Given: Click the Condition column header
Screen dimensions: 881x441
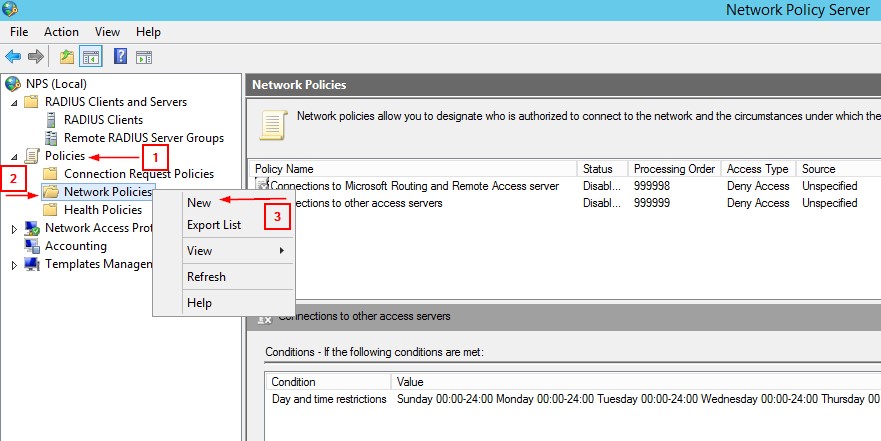Looking at the screenshot, I should 329,382.
